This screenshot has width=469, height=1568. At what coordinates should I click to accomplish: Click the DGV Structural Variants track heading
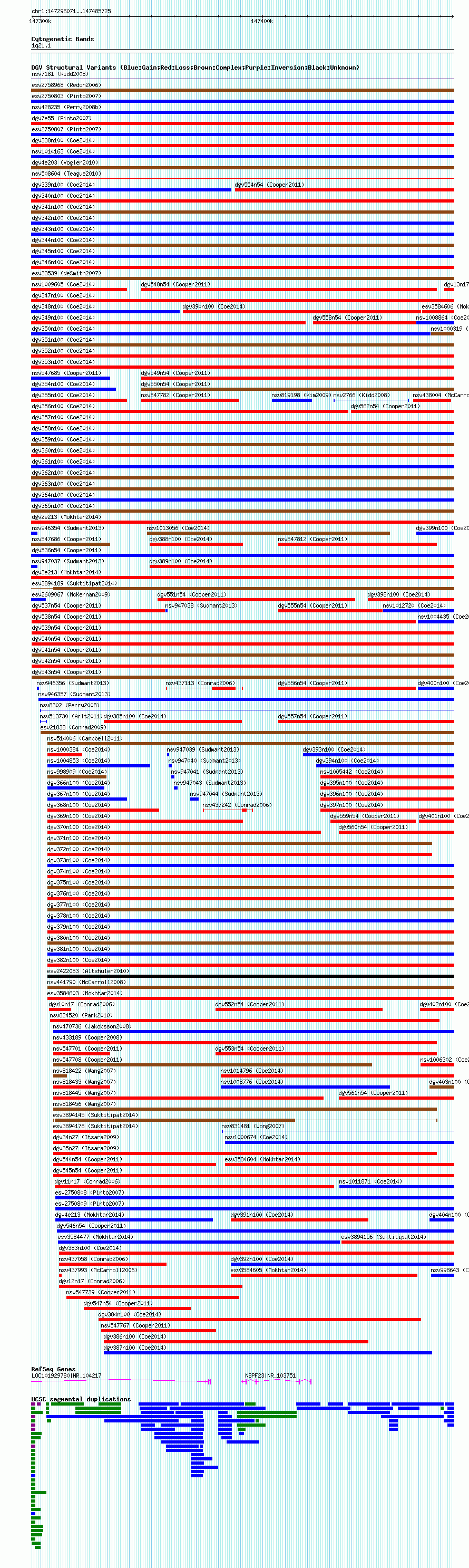tap(196, 68)
